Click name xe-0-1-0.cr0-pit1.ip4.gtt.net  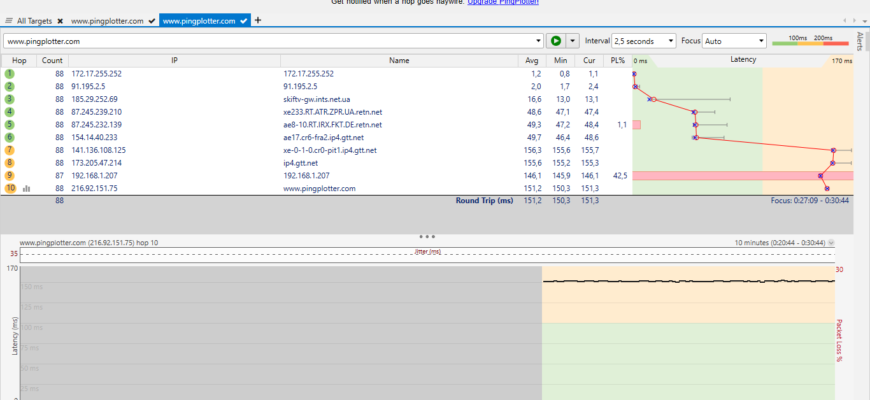click(330, 150)
